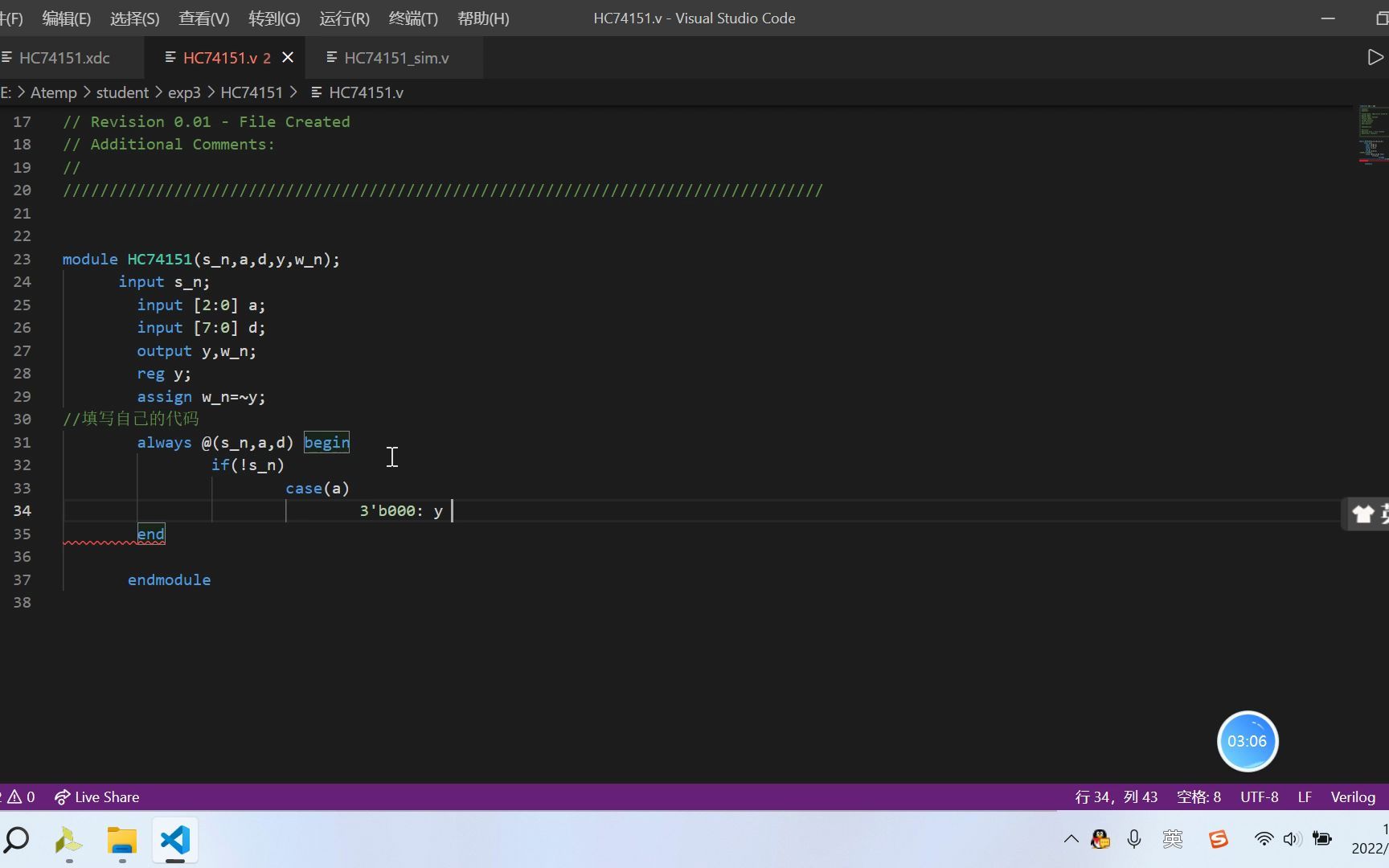Image resolution: width=1389 pixels, height=868 pixels.
Task: Open Visual Studio Code taskbar icon
Action: [175, 841]
